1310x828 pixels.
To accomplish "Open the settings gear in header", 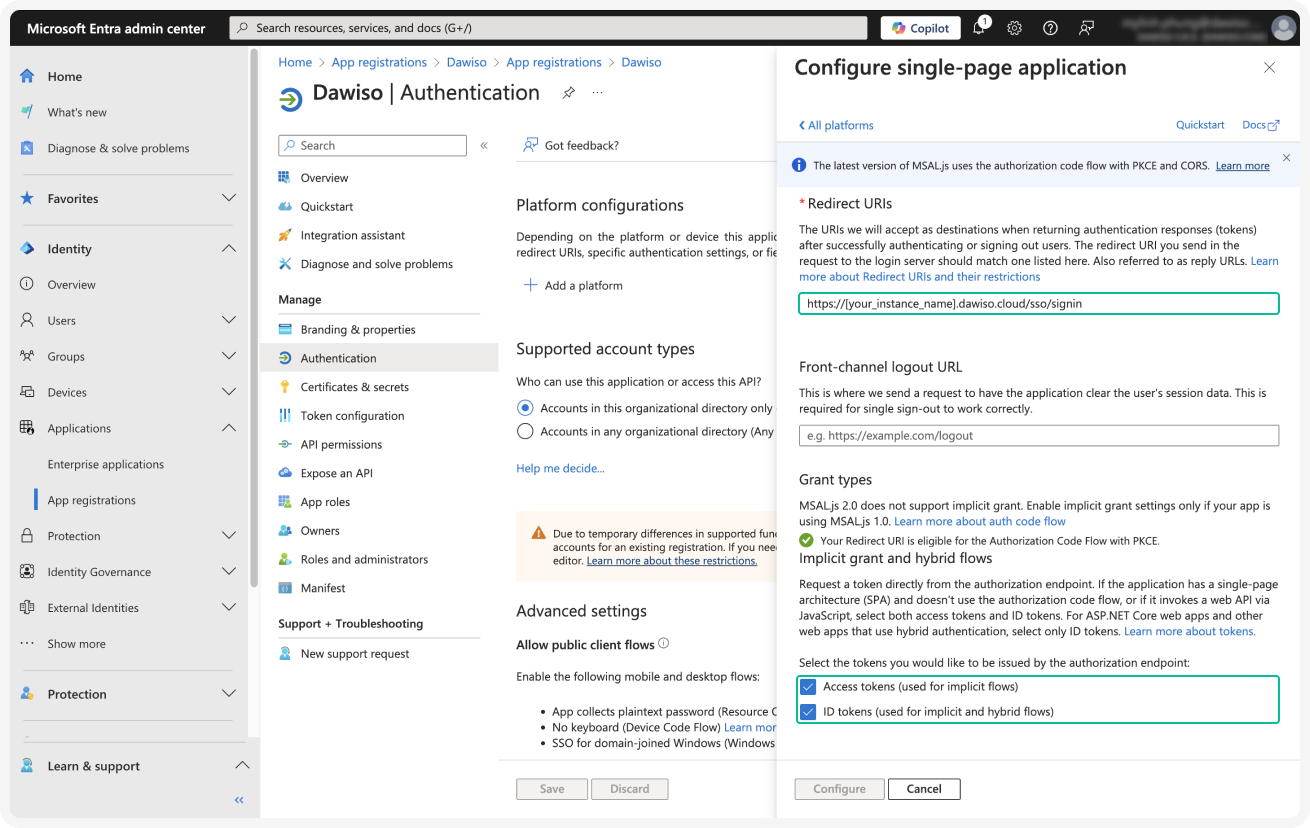I will (1014, 28).
